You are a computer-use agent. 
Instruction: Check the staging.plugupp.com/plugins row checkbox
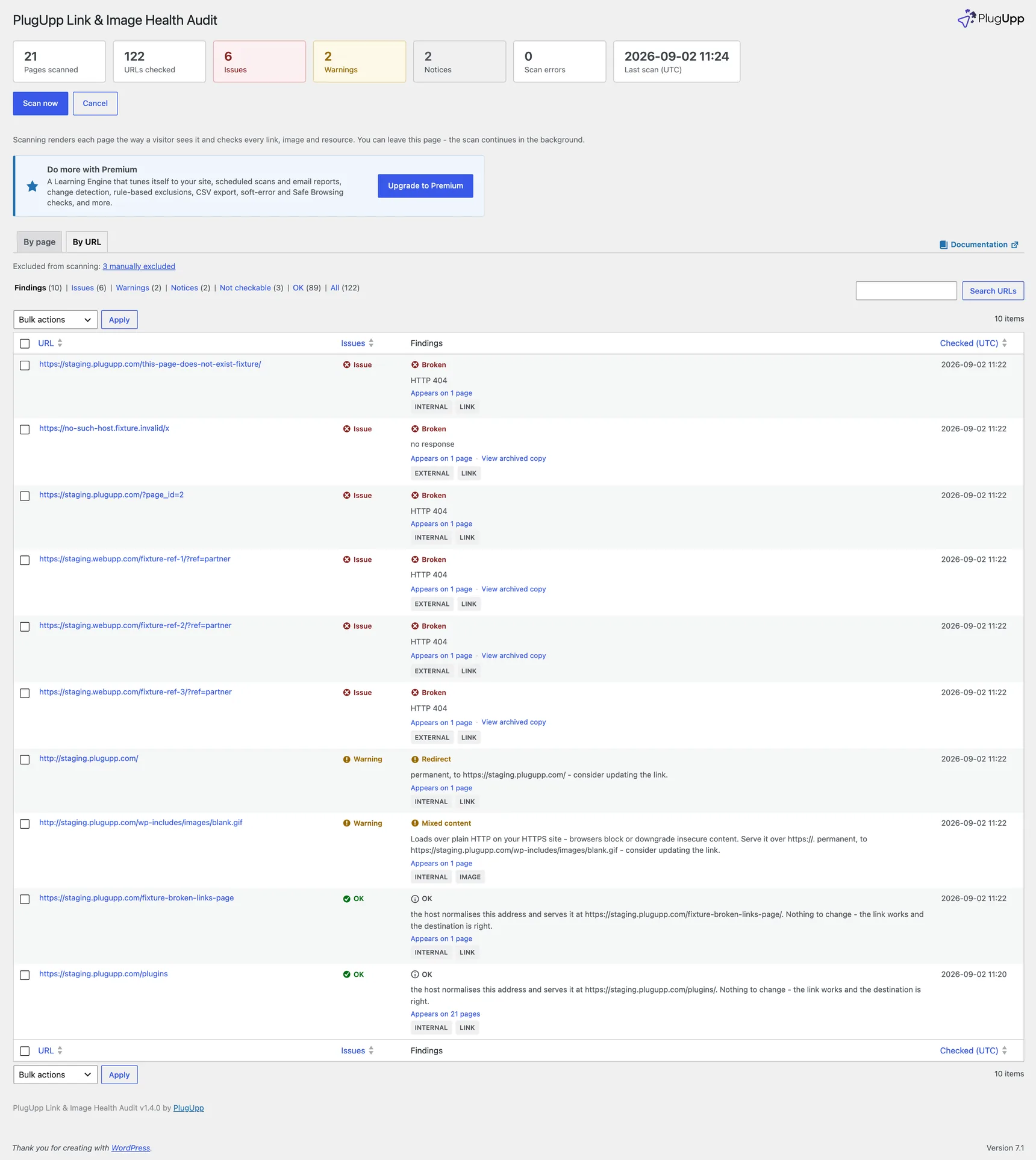coord(25,975)
